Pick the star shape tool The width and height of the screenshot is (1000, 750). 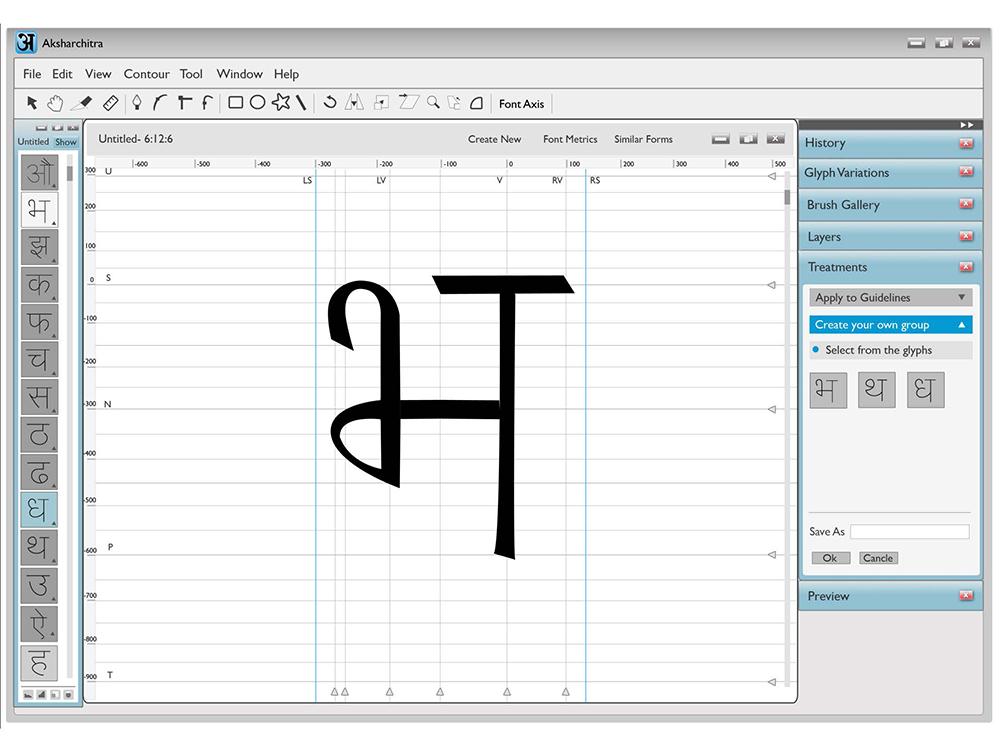tap(281, 102)
